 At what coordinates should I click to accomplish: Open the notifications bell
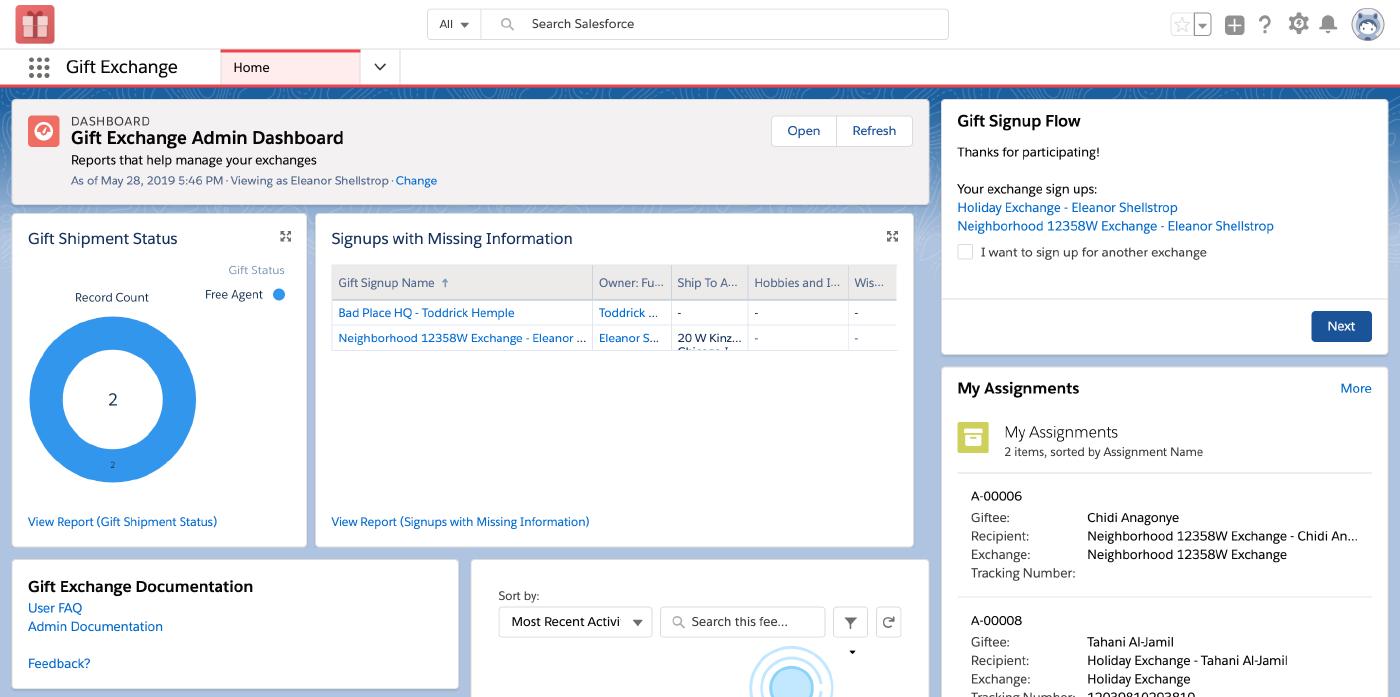coord(1328,24)
